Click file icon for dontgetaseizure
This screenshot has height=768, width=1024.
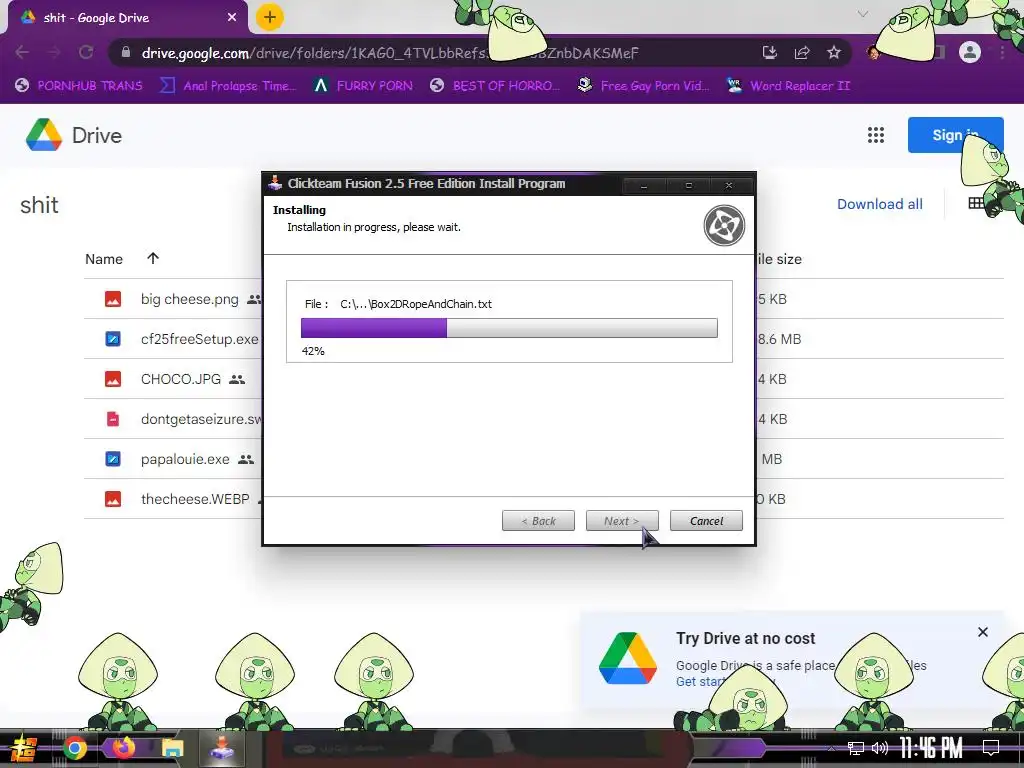click(x=113, y=419)
